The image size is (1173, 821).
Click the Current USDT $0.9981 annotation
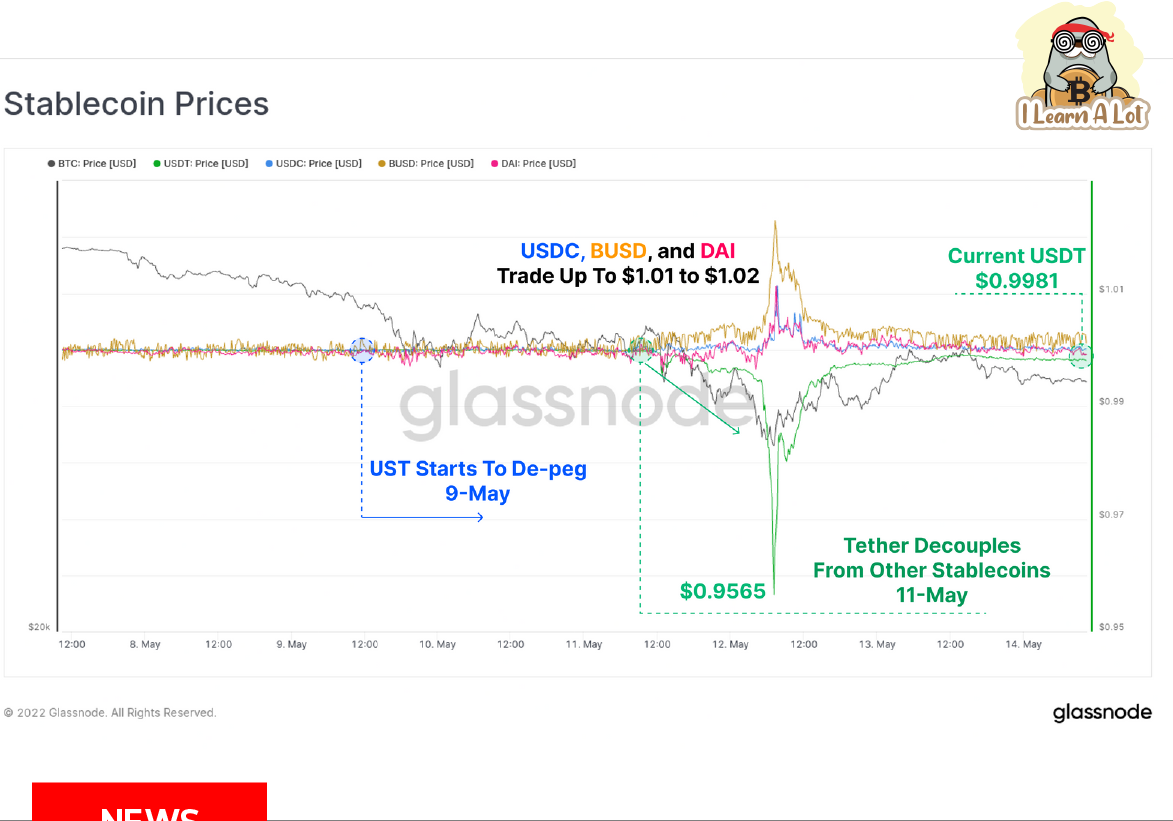click(1016, 268)
